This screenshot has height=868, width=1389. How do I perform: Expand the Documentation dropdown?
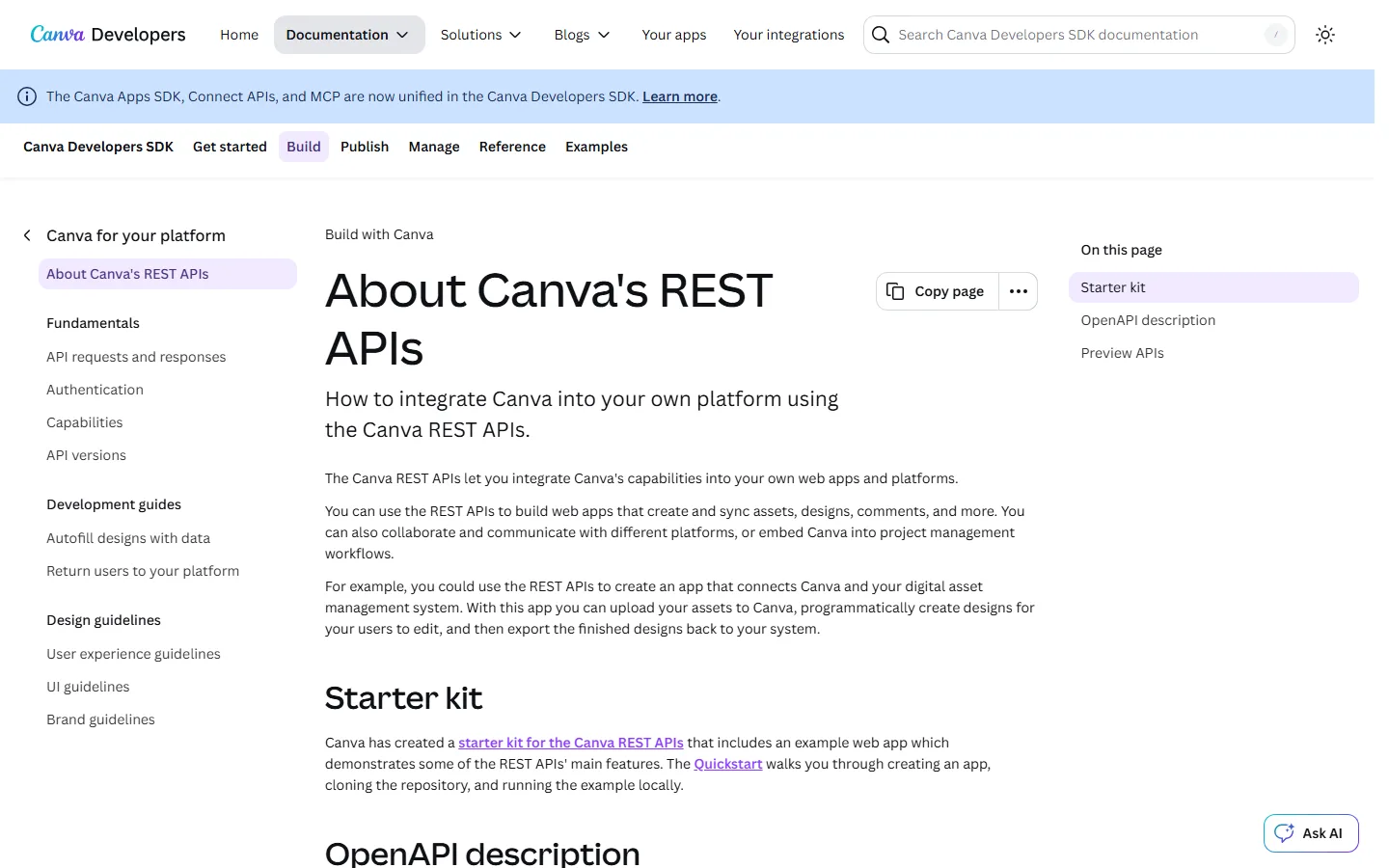349,35
